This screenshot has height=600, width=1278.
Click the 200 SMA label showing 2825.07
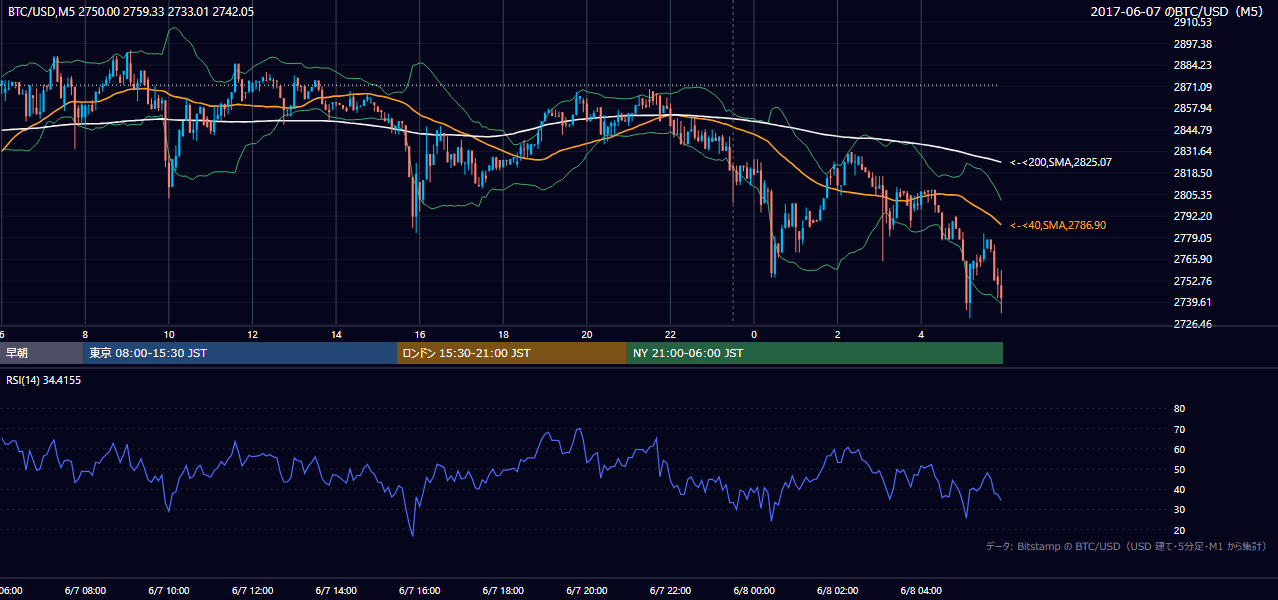pyautogui.click(x=1061, y=162)
